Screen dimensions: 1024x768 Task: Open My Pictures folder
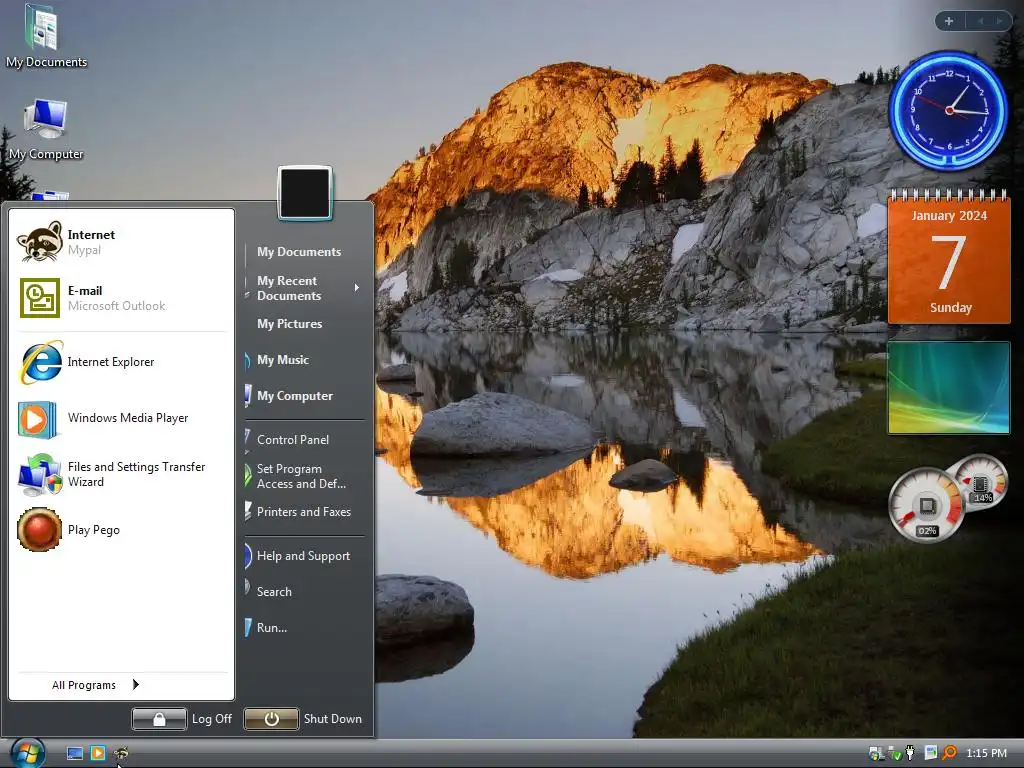click(289, 323)
